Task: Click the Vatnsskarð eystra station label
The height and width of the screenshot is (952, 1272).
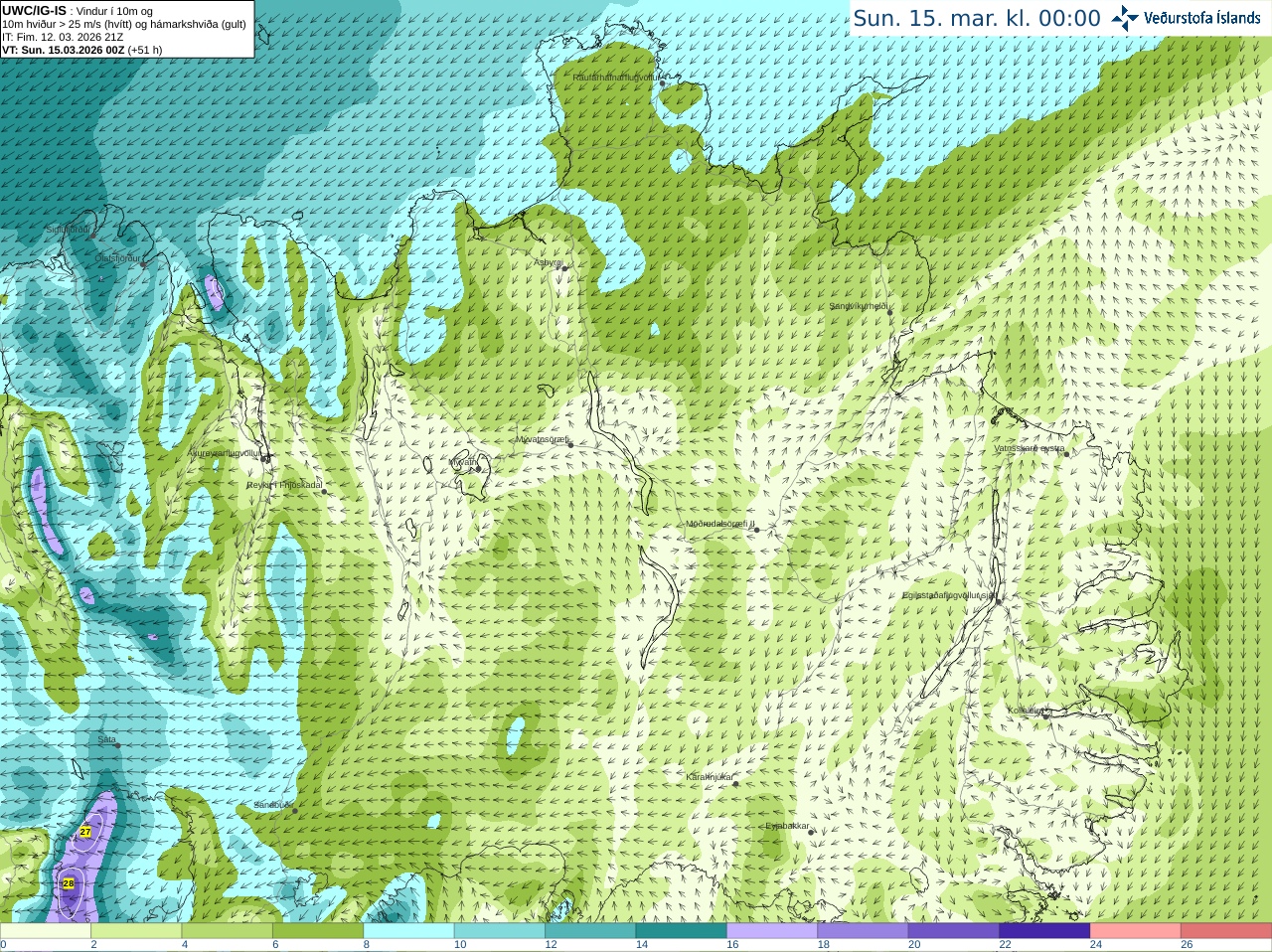Action: pos(1030,448)
